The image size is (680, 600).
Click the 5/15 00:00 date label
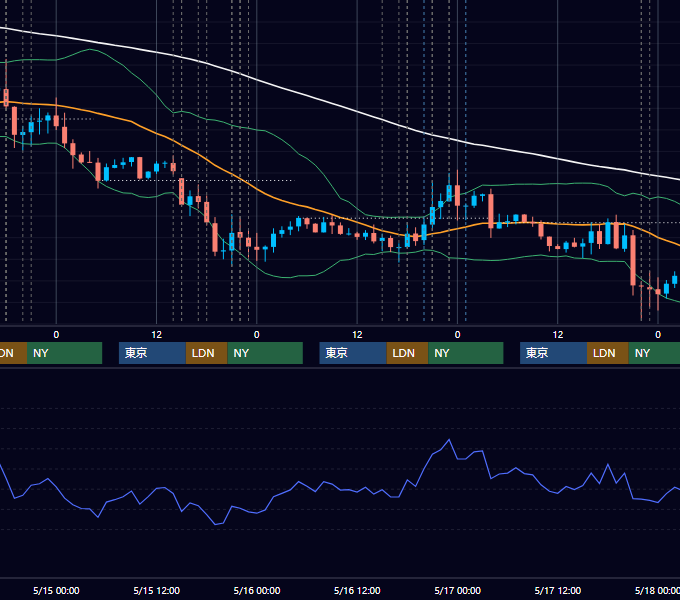click(56, 590)
